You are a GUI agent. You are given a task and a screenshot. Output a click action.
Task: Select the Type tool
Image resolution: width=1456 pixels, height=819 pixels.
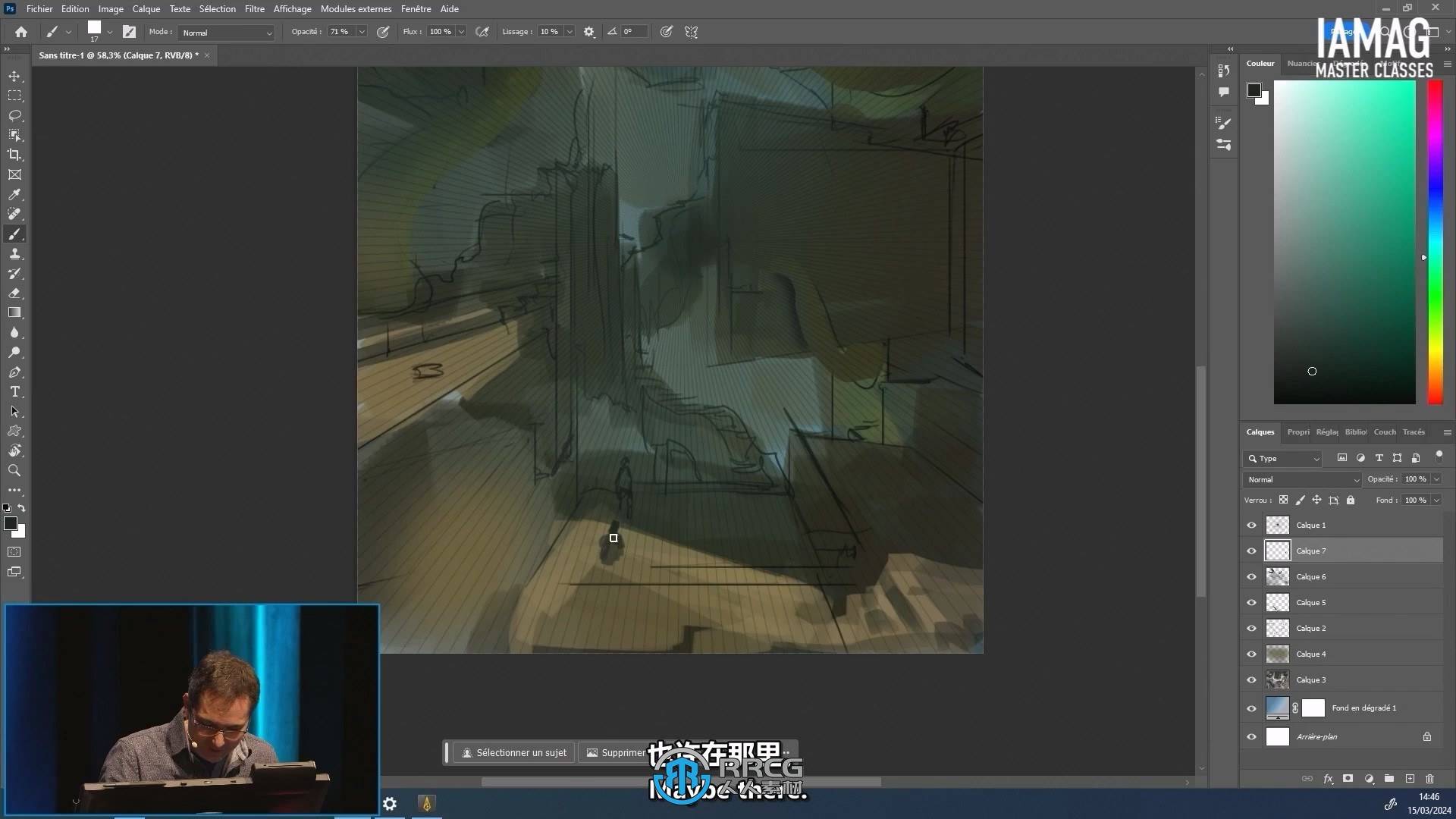(x=14, y=392)
